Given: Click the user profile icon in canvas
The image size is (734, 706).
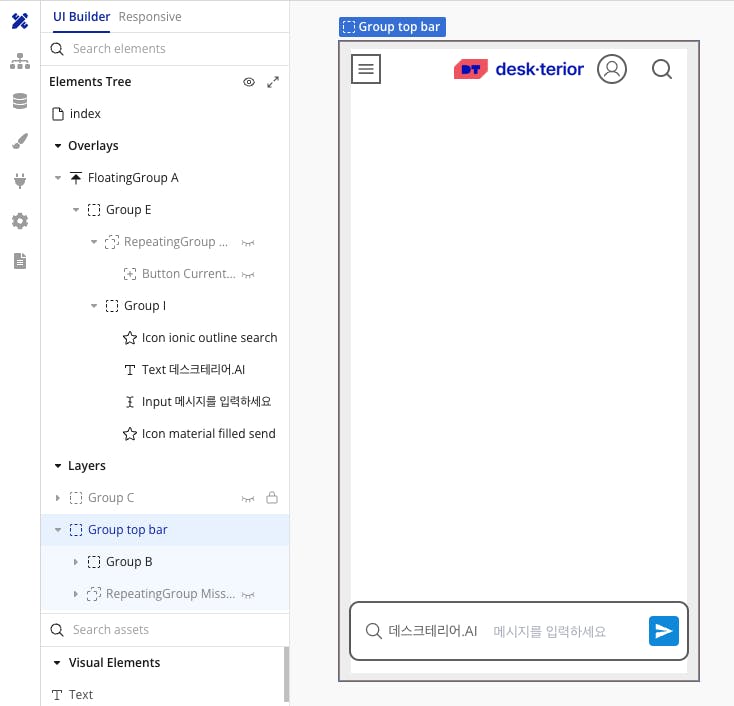Looking at the screenshot, I should click(x=612, y=69).
